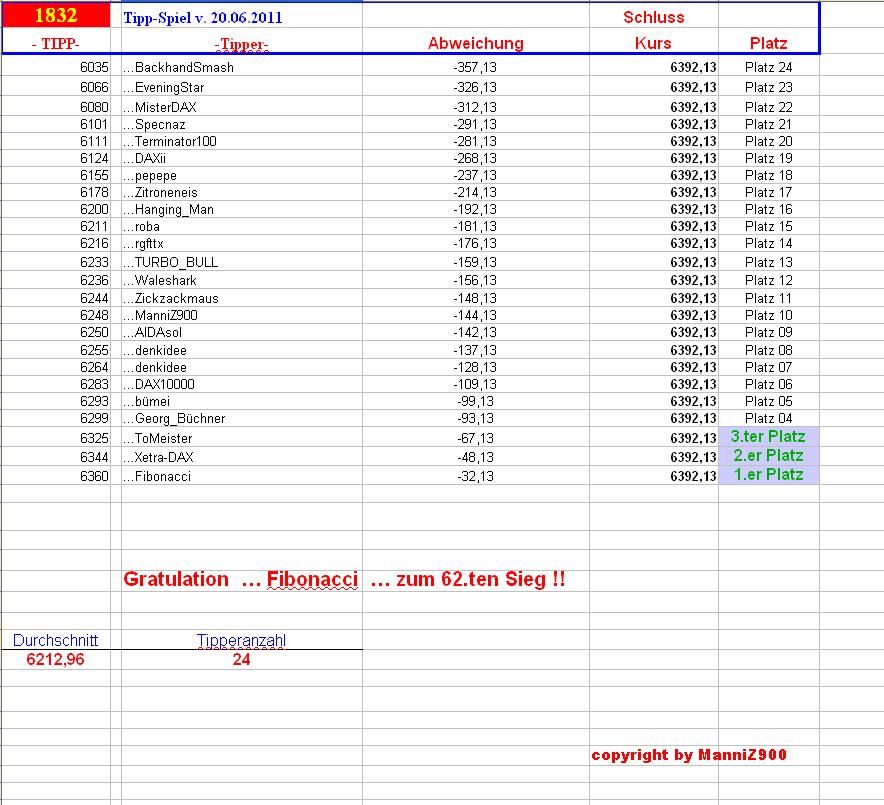Click the deviation value -357,13
This screenshot has height=805, width=884.
[475, 68]
